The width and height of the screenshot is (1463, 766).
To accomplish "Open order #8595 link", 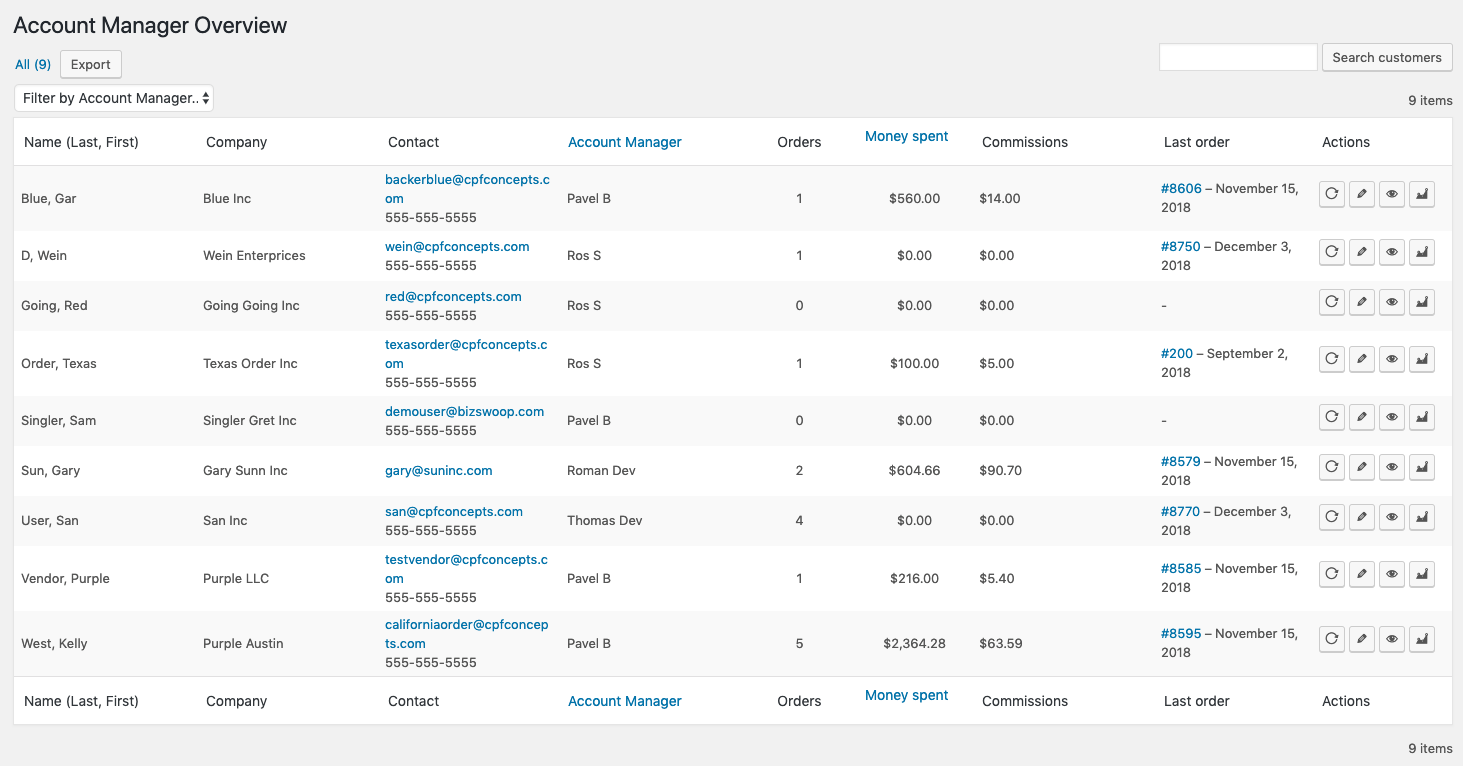I will [x=1181, y=633].
